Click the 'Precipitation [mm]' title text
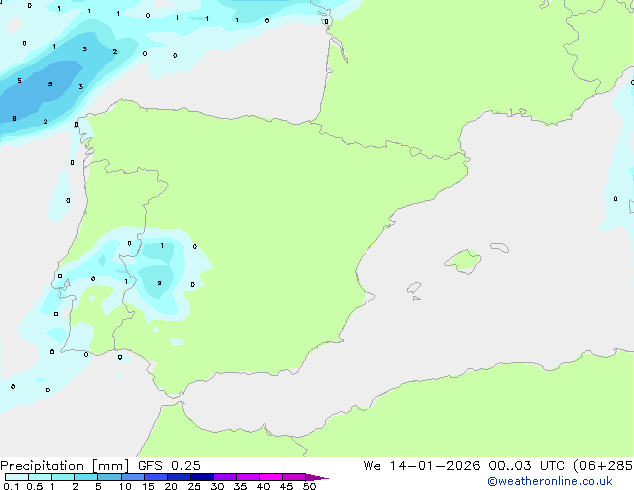Viewport: 634px width, 490px height. click(65, 466)
